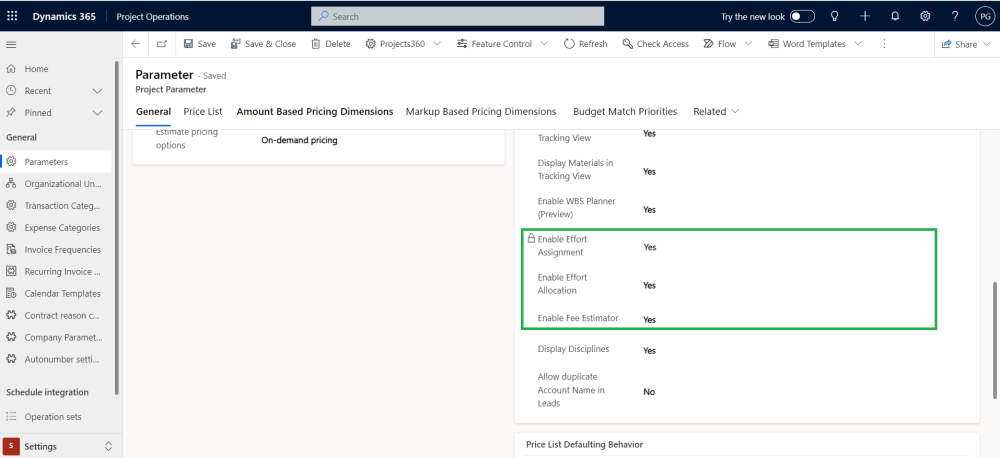
Task: Click the Search input field
Action: coord(458,16)
